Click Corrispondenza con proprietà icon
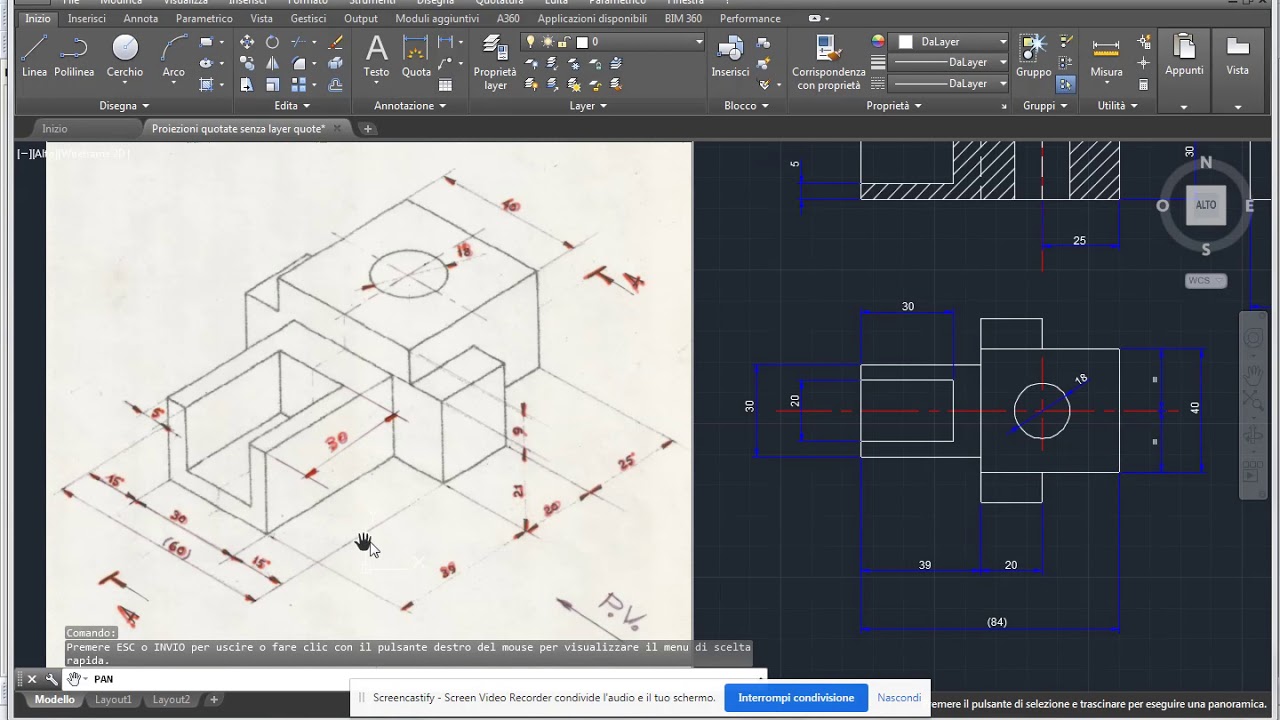 click(x=828, y=62)
